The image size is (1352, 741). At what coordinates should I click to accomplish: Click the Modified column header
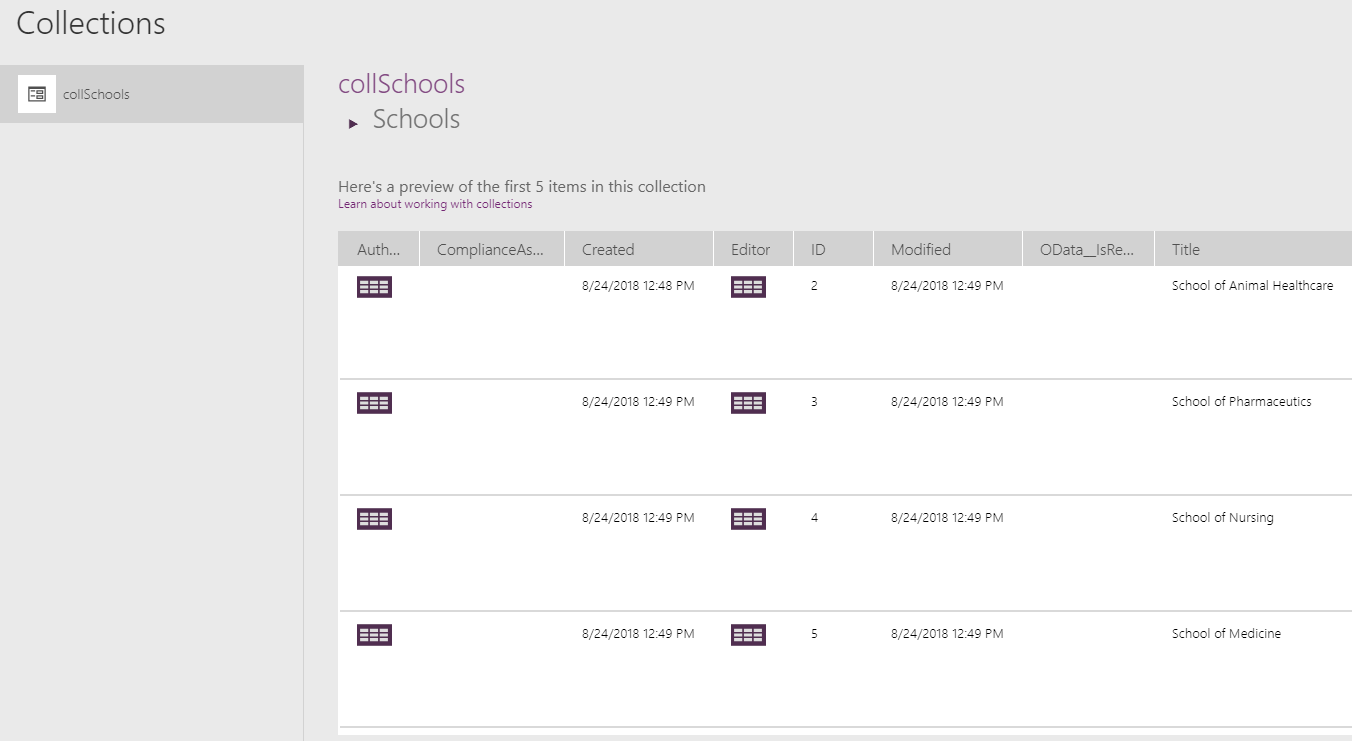tap(920, 250)
